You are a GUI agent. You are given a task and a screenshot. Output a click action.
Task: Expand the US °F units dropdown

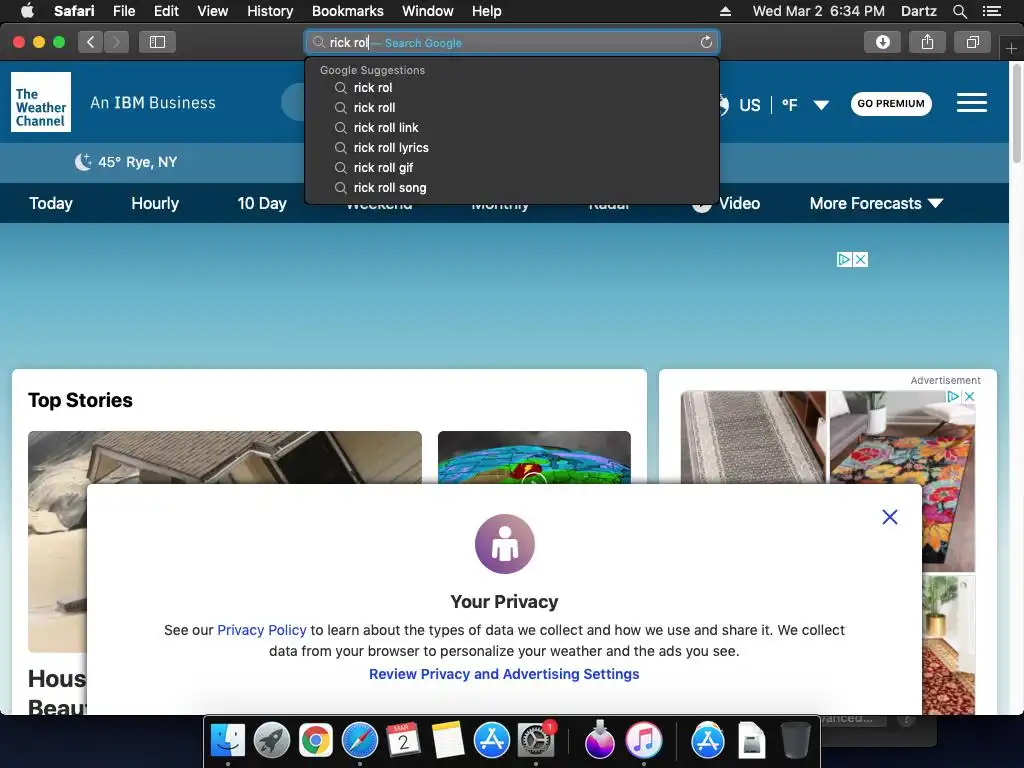(x=821, y=105)
